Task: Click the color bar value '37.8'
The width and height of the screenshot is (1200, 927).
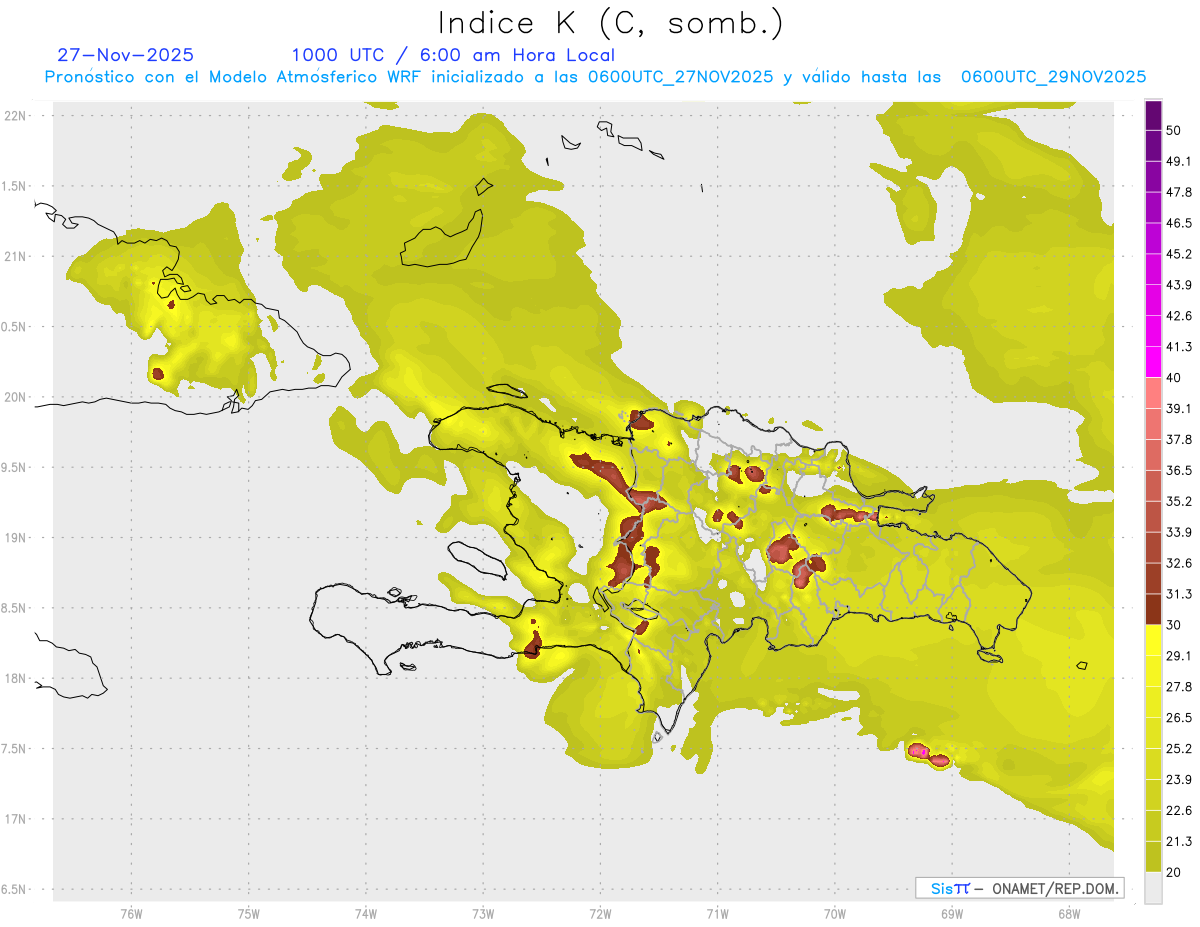Action: [1179, 439]
